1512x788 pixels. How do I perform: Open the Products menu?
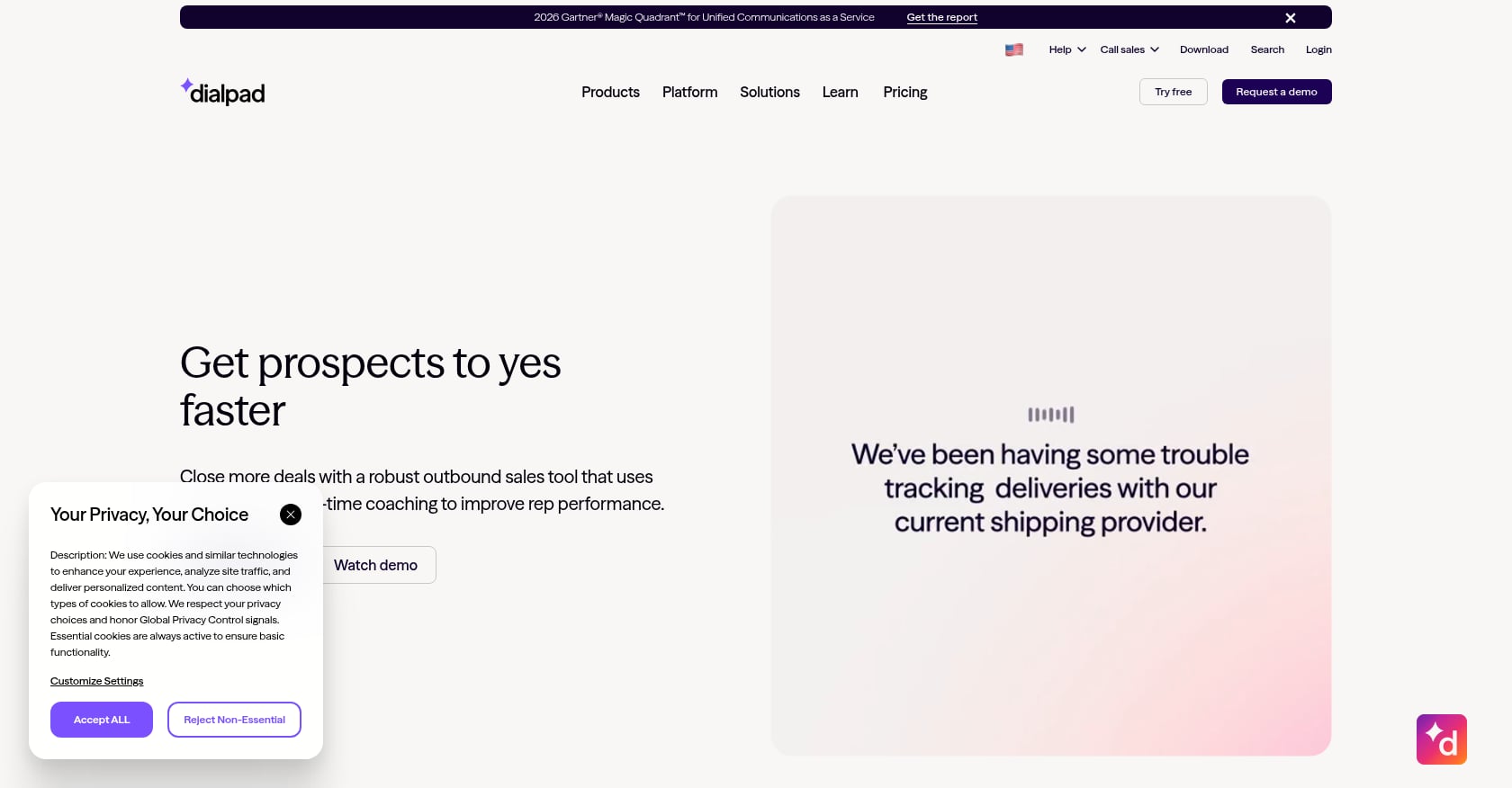click(610, 92)
